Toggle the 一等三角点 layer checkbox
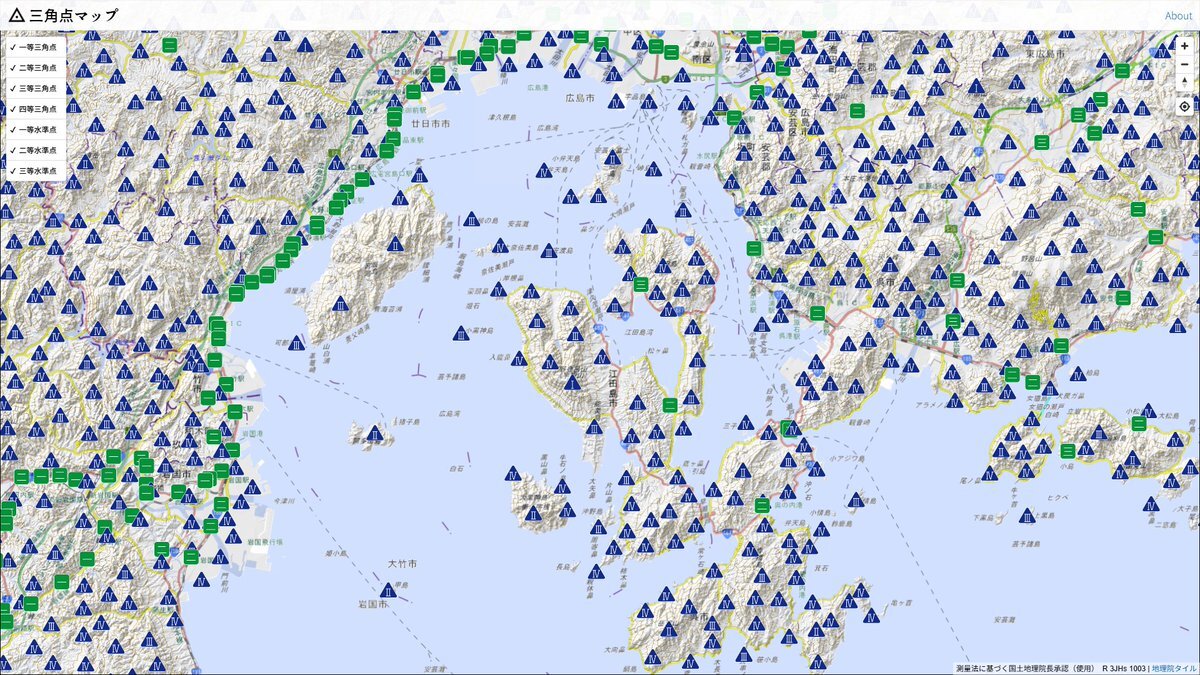1200x675 pixels. coord(34,47)
